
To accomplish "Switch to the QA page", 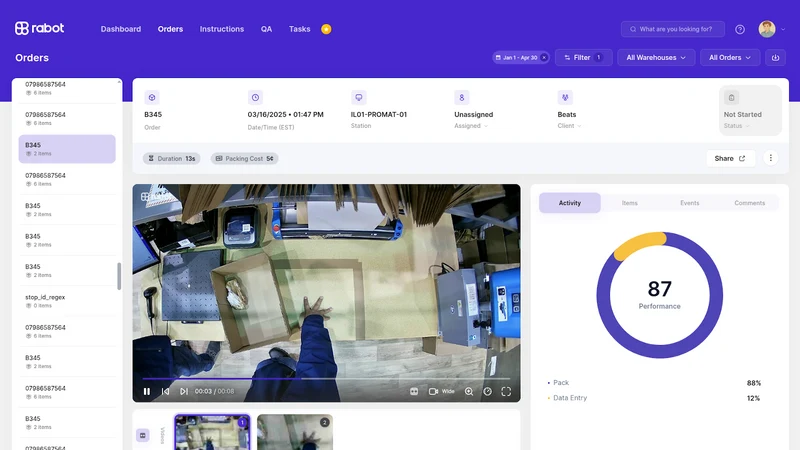I will [x=266, y=29].
